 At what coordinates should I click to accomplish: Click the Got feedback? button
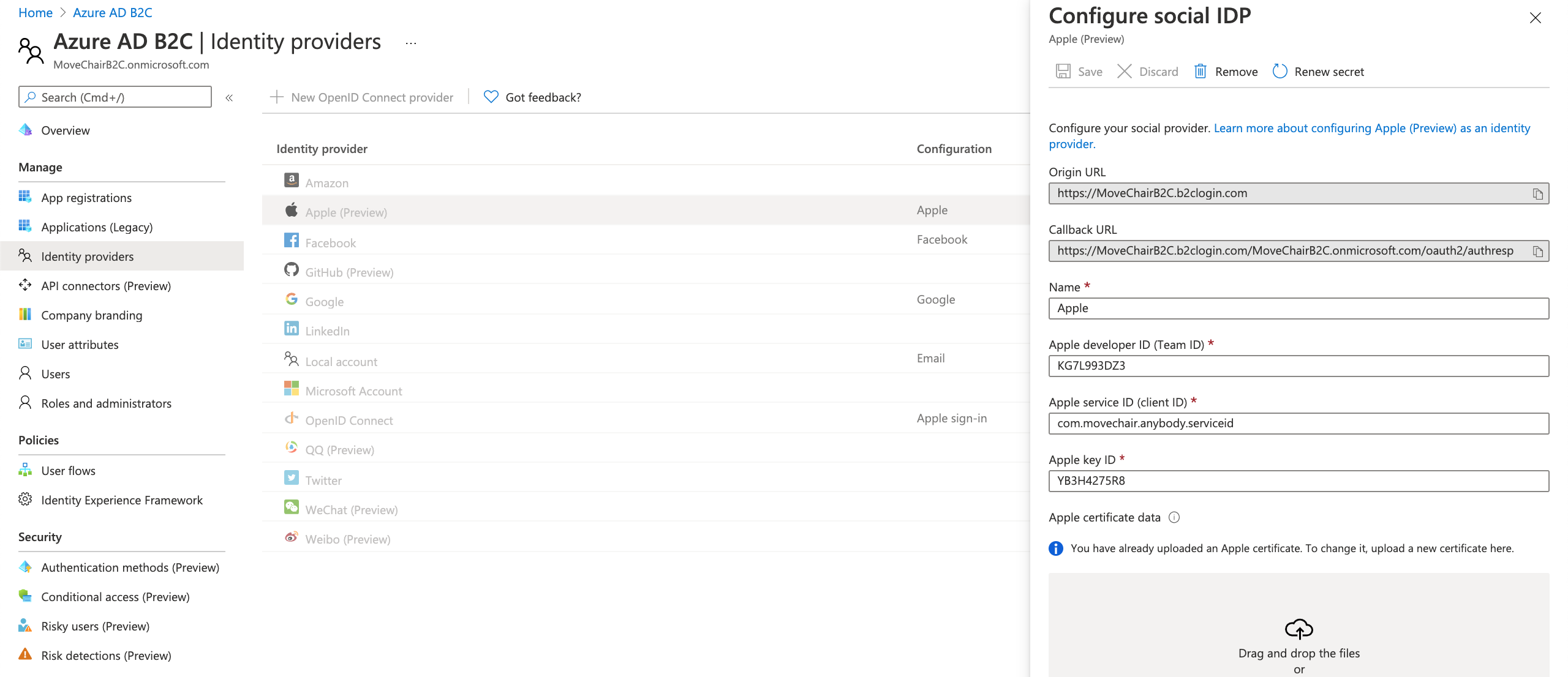tap(532, 97)
